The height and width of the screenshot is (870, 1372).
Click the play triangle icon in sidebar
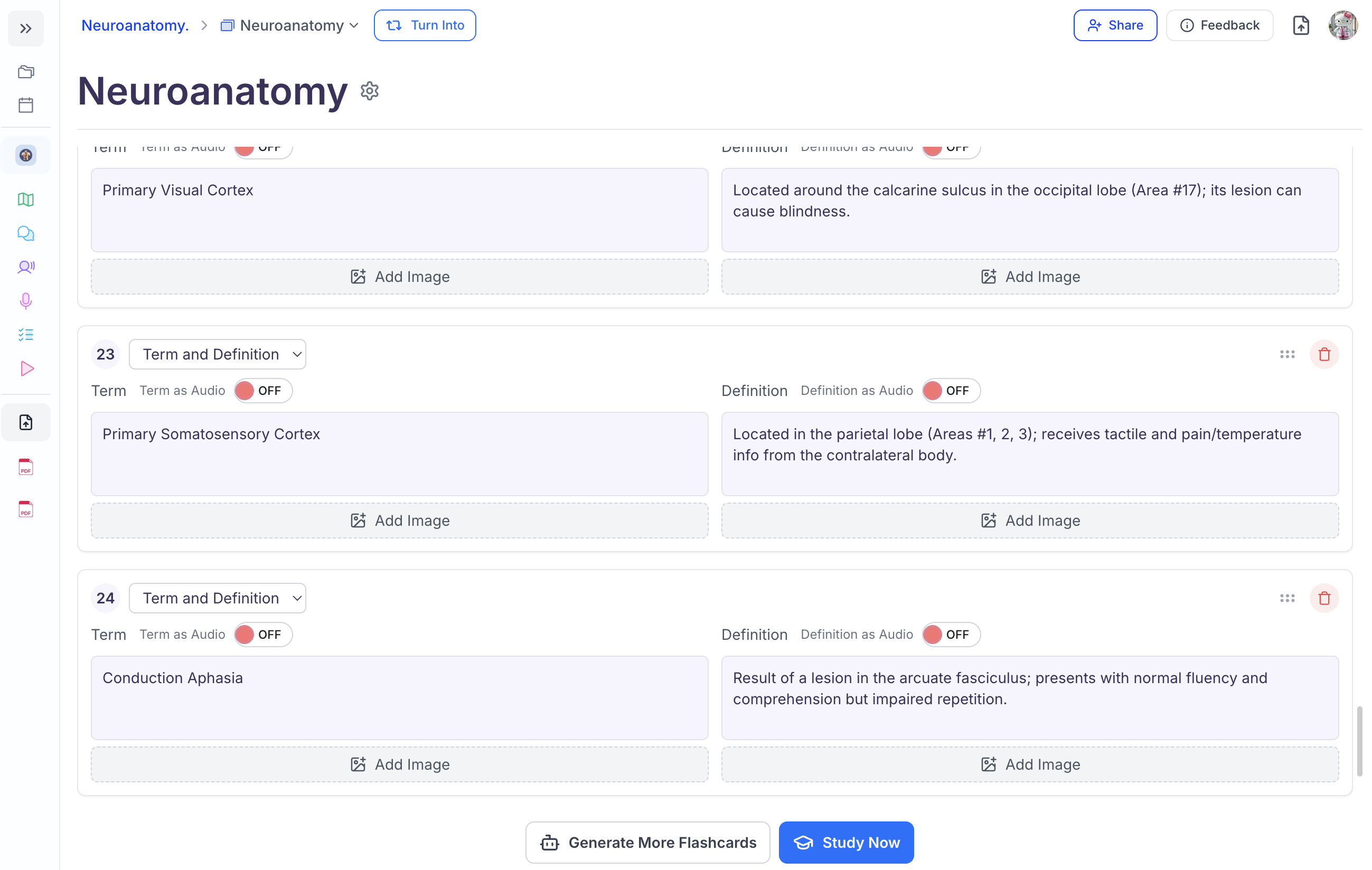tap(27, 368)
